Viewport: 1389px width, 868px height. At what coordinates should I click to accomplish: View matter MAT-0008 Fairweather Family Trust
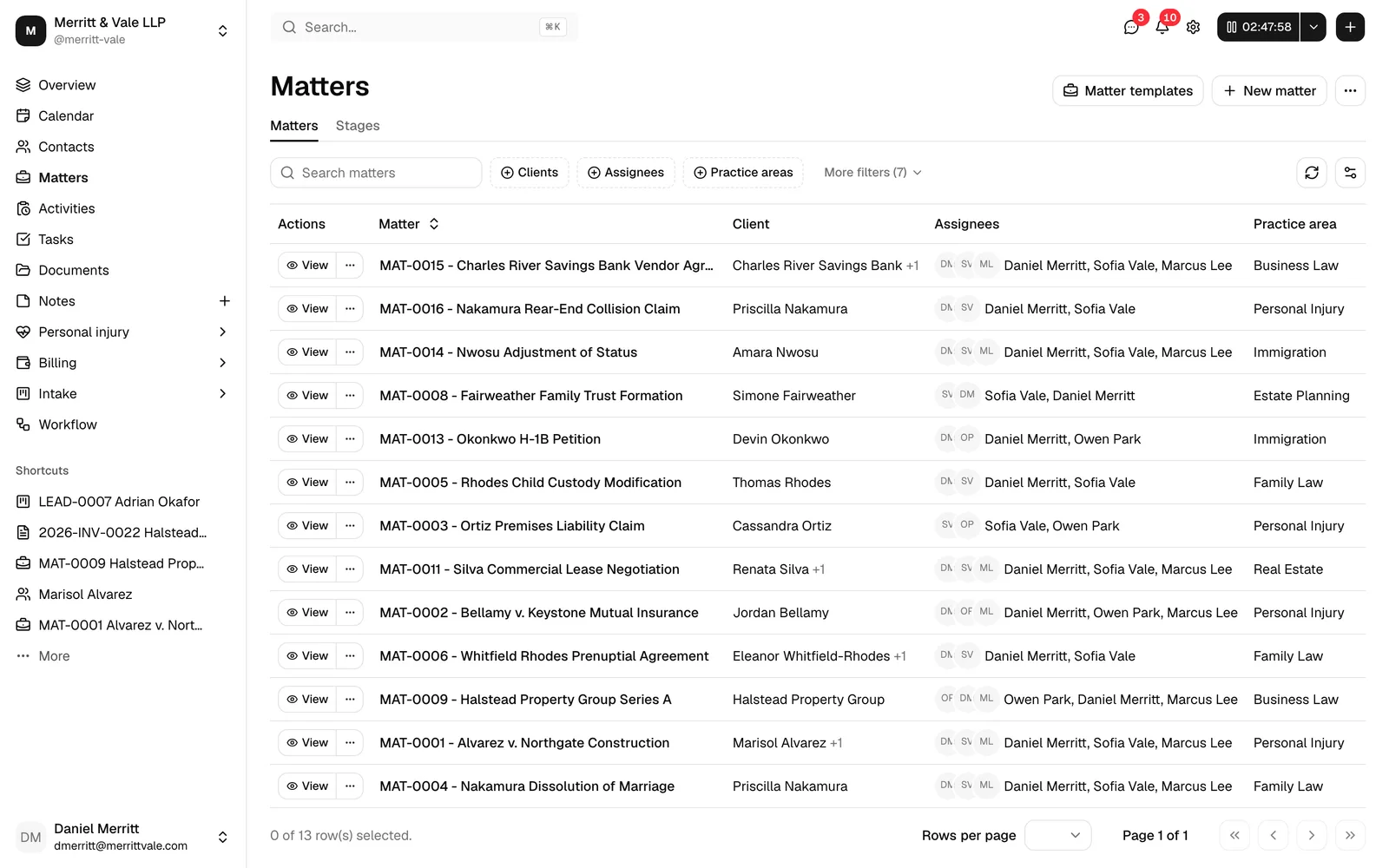point(307,396)
